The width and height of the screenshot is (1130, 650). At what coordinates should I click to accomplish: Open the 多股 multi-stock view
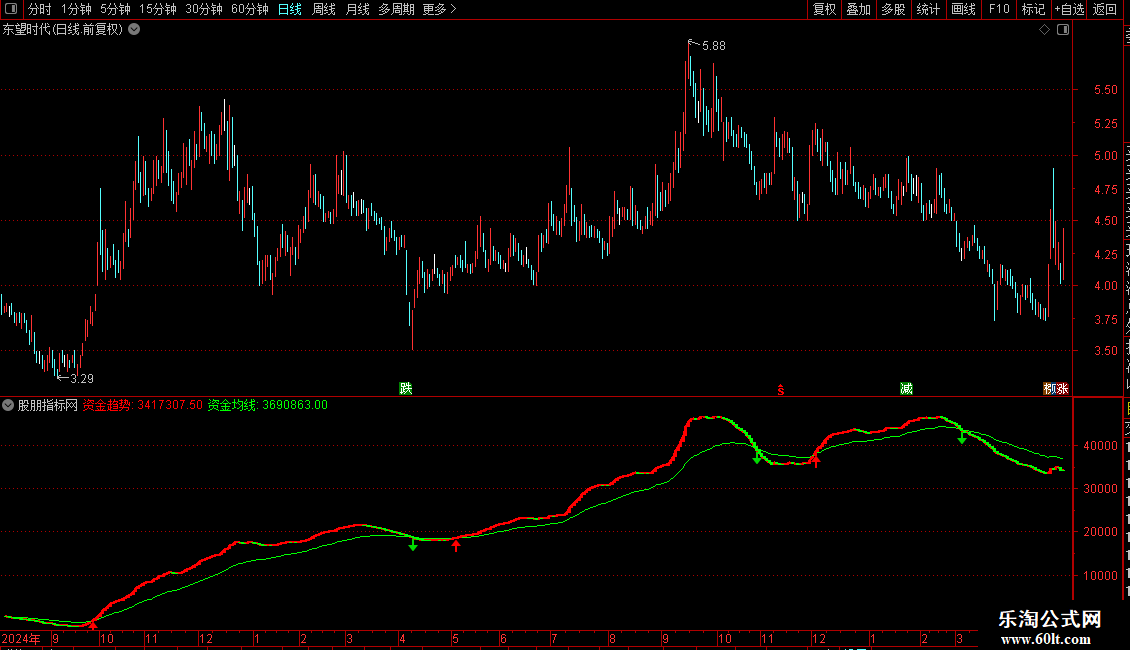point(893,9)
